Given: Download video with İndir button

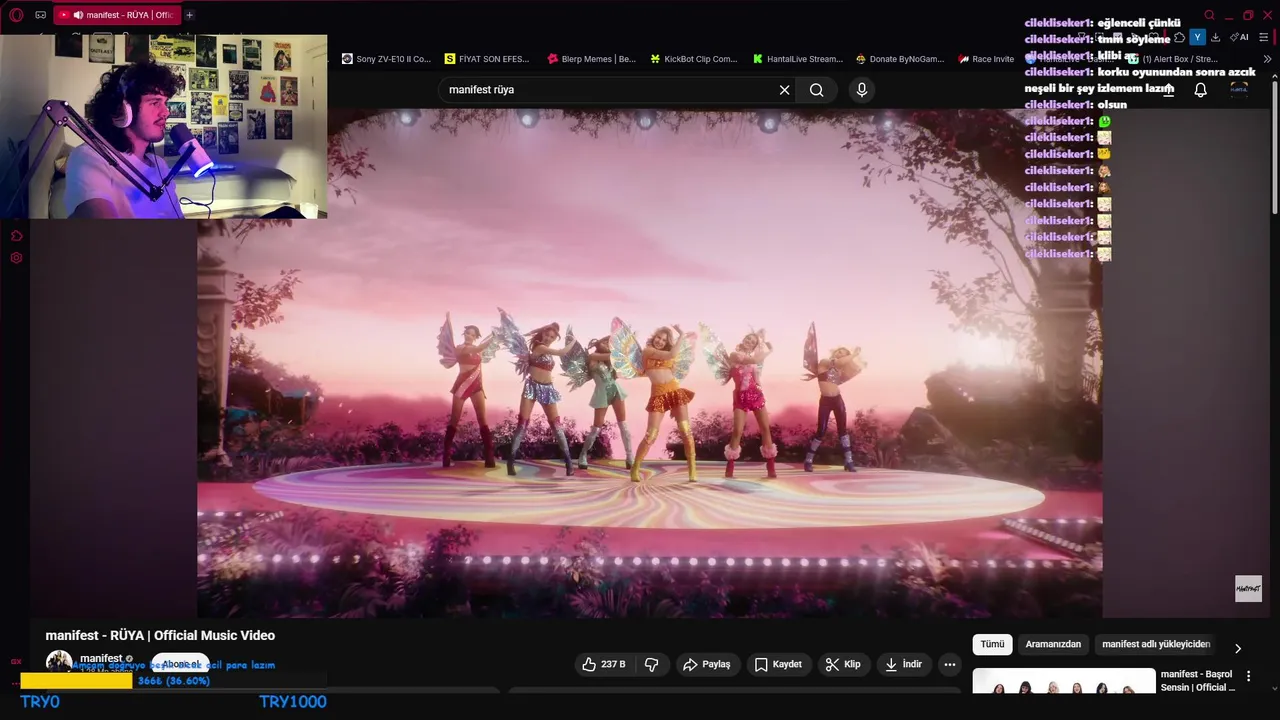Looking at the screenshot, I should (904, 664).
